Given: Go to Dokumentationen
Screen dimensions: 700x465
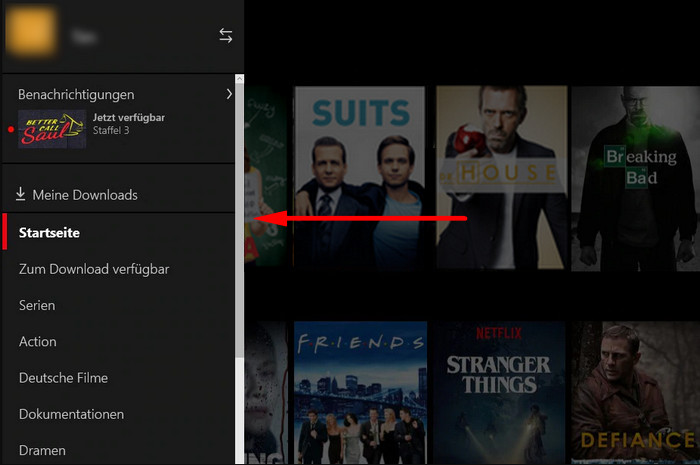Looking at the screenshot, I should pyautogui.click(x=71, y=414).
